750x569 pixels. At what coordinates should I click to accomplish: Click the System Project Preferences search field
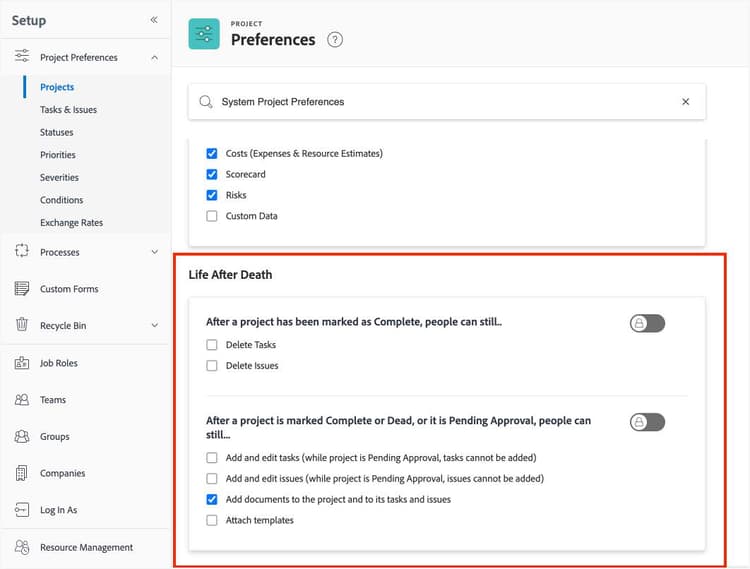tap(440, 102)
